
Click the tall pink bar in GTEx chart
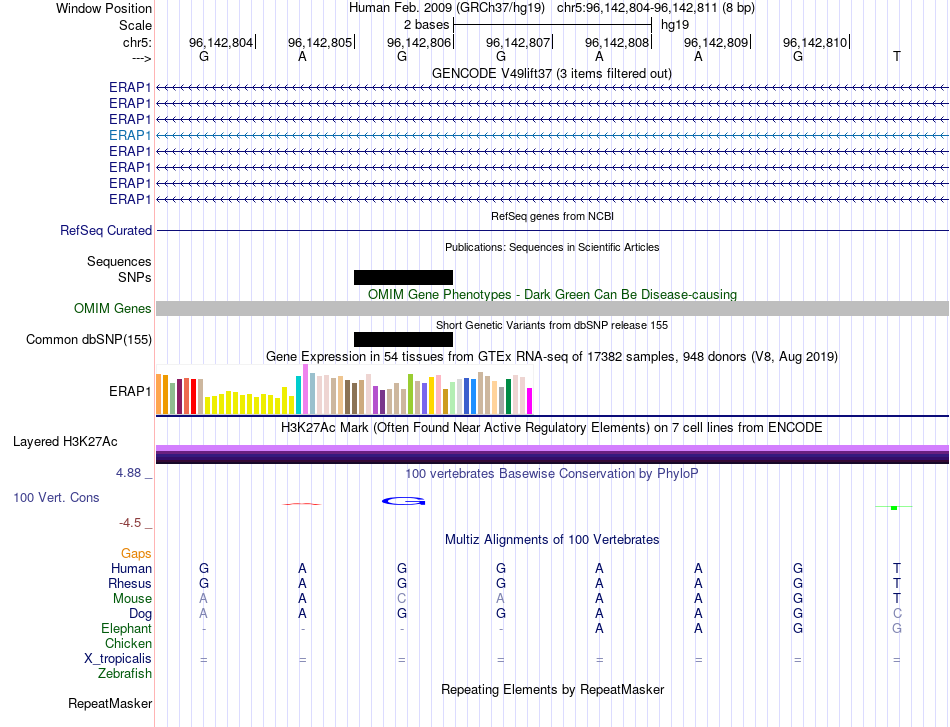click(304, 389)
